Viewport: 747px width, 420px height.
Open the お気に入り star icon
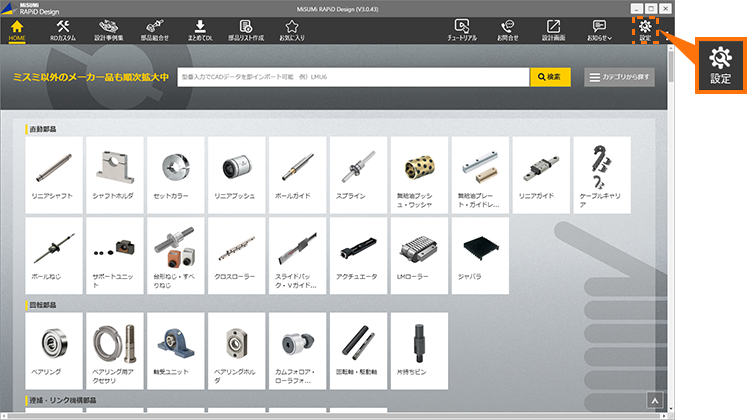tap(294, 30)
